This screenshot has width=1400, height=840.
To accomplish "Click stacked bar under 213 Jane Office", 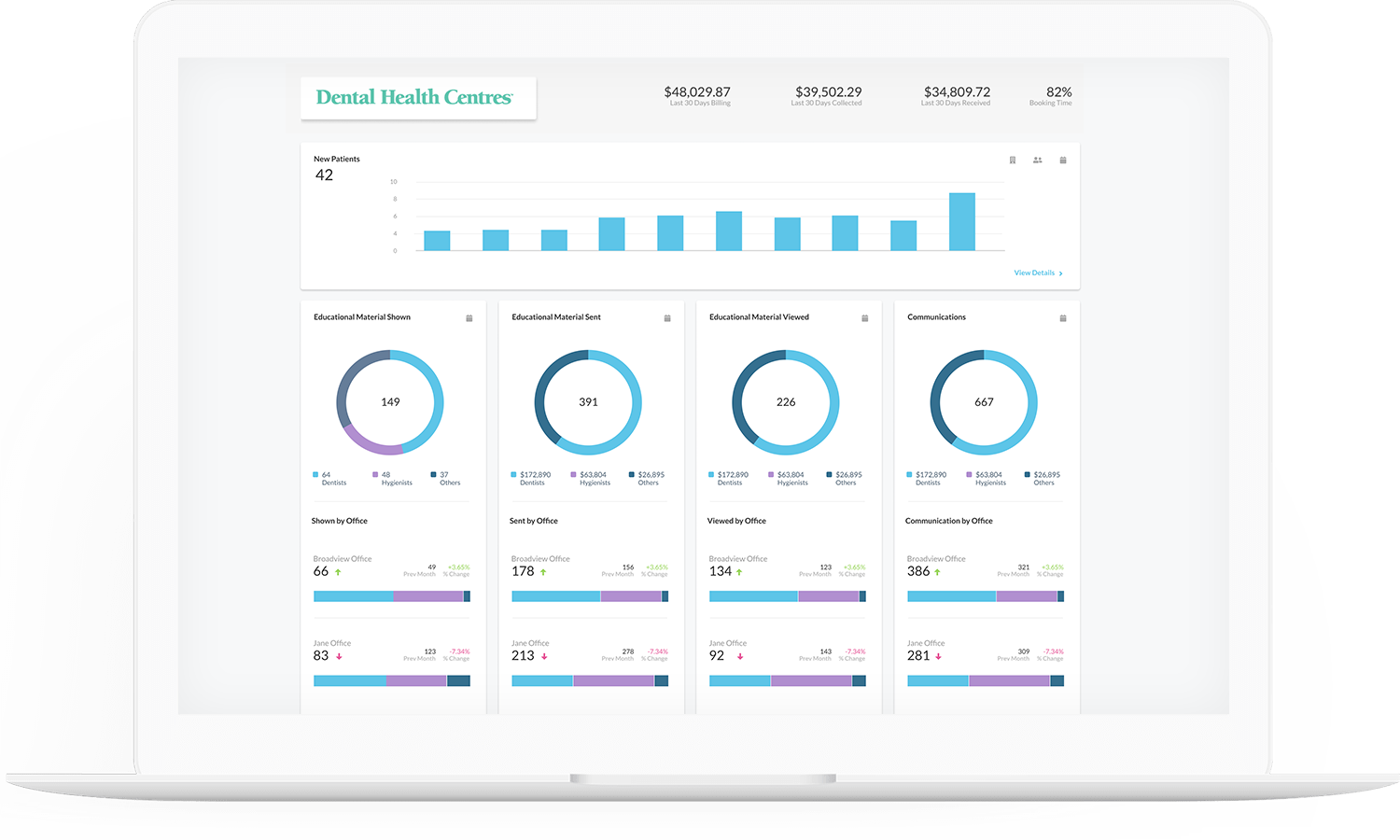I will click(590, 681).
